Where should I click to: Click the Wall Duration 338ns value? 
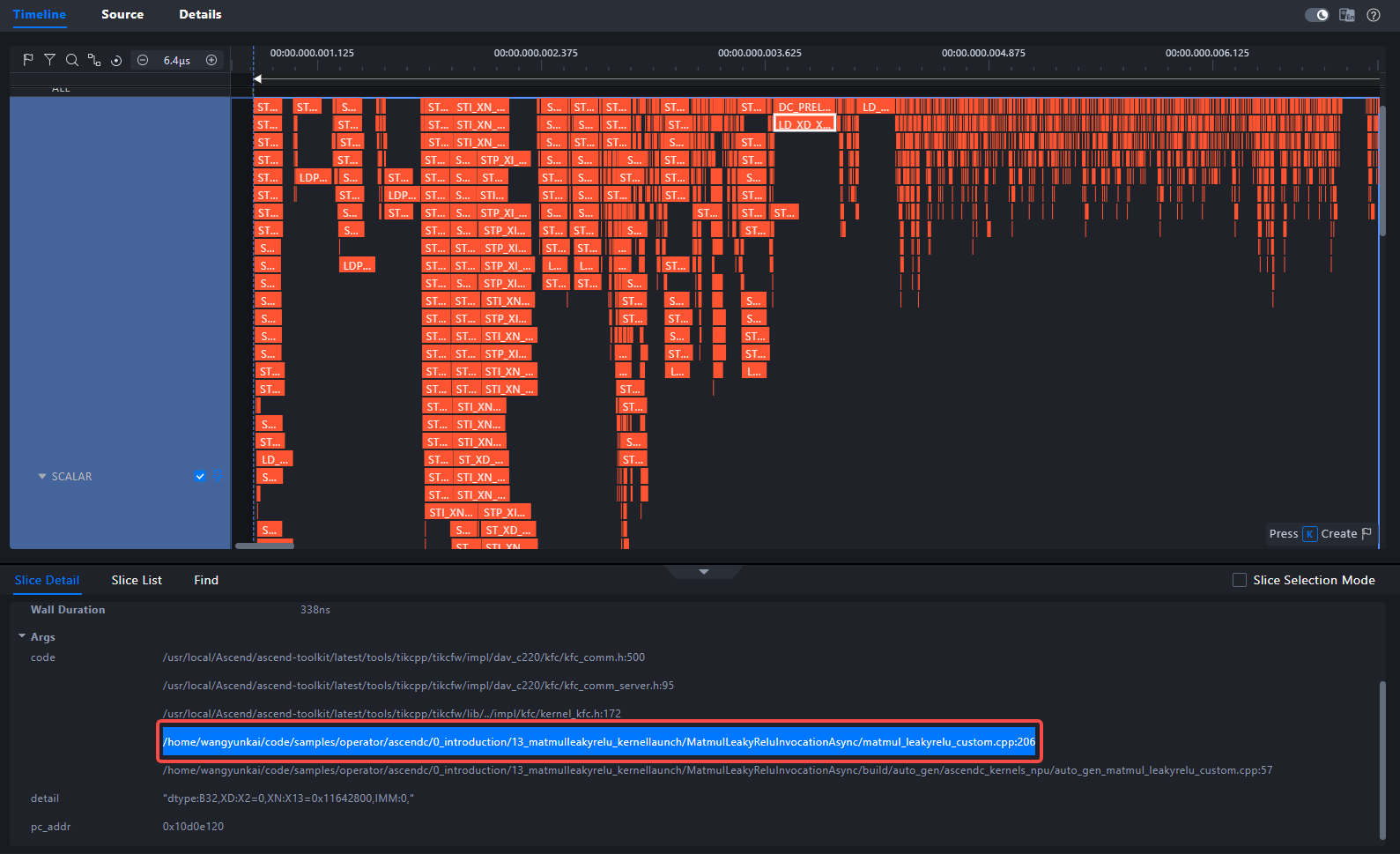click(315, 610)
